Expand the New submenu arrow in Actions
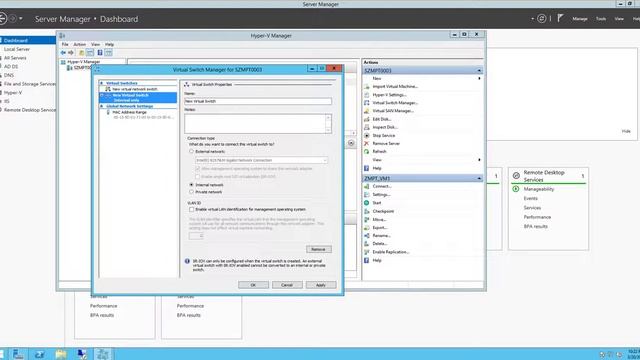 479,78
